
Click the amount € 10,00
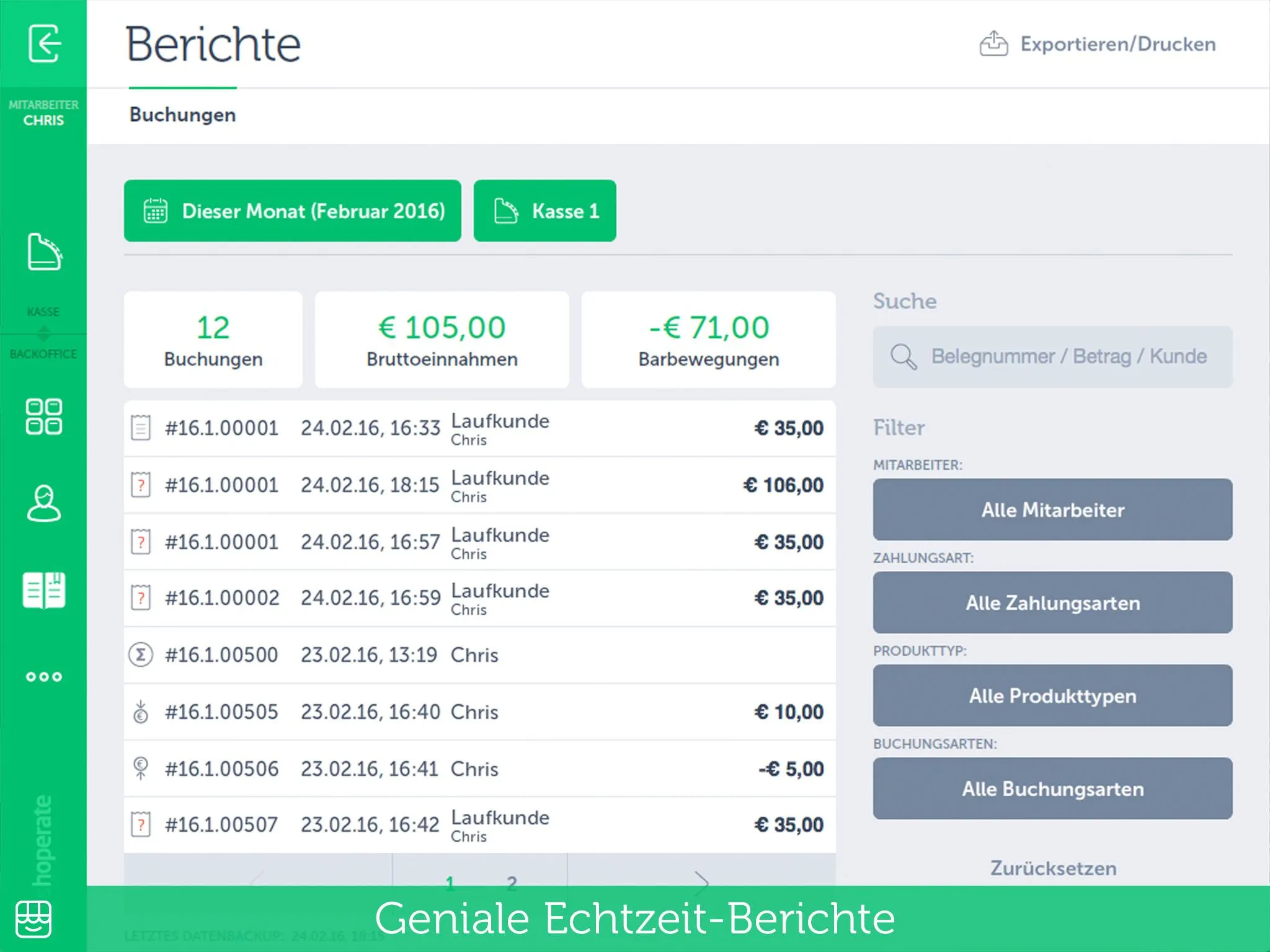click(x=789, y=712)
